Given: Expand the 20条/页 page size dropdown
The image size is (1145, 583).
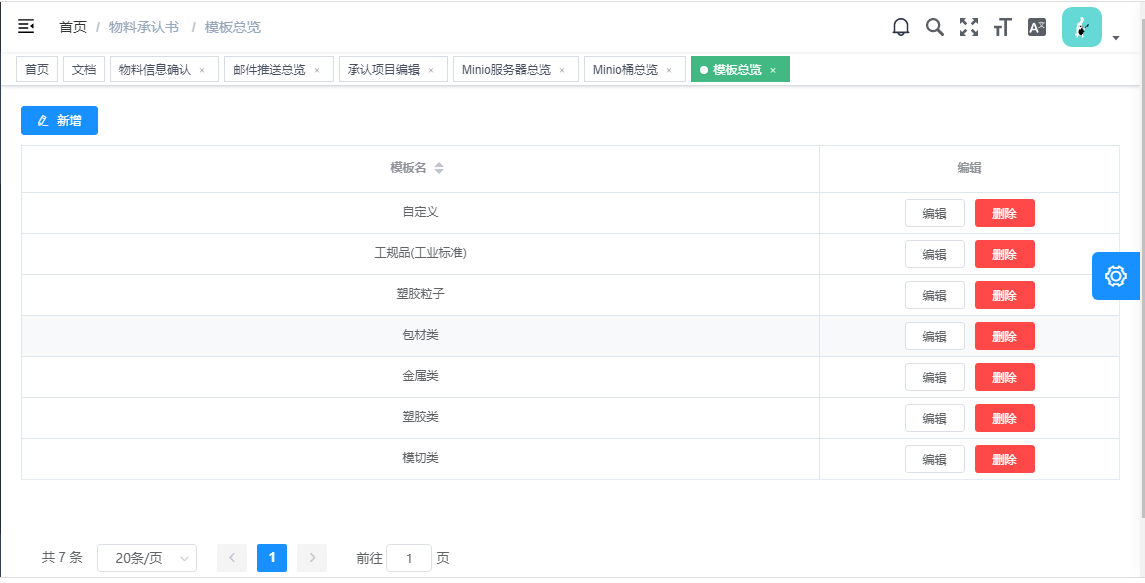Looking at the screenshot, I should pyautogui.click(x=147, y=558).
